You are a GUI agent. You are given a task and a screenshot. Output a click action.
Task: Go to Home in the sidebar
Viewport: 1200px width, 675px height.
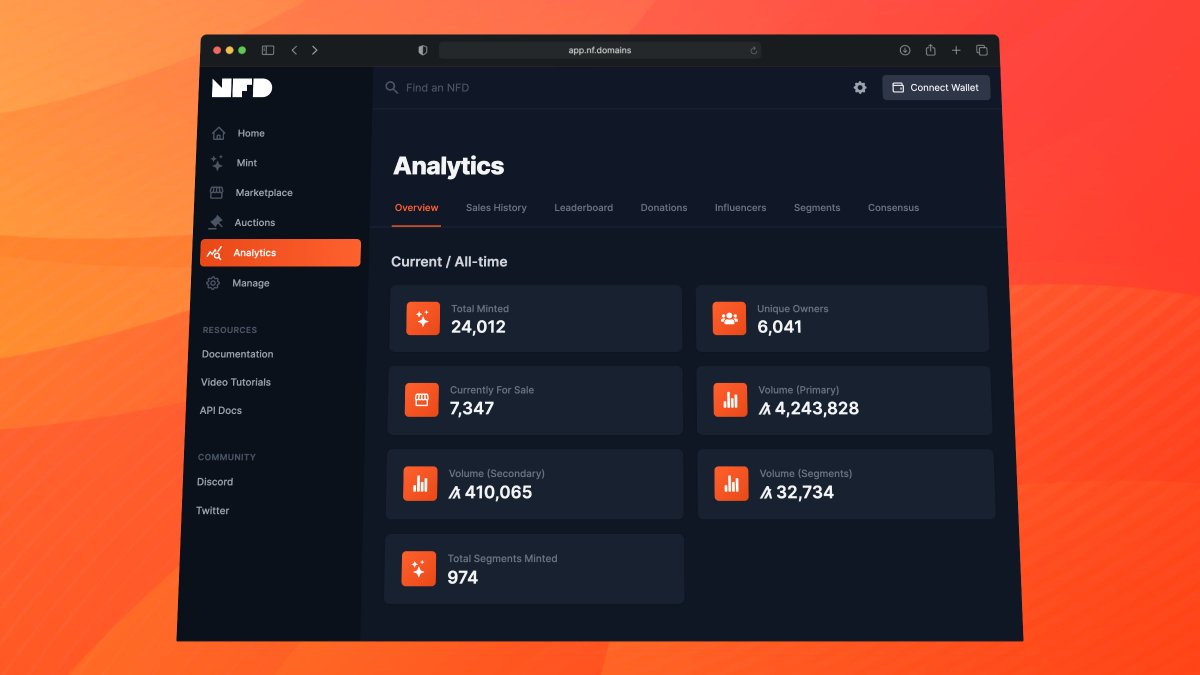[251, 133]
